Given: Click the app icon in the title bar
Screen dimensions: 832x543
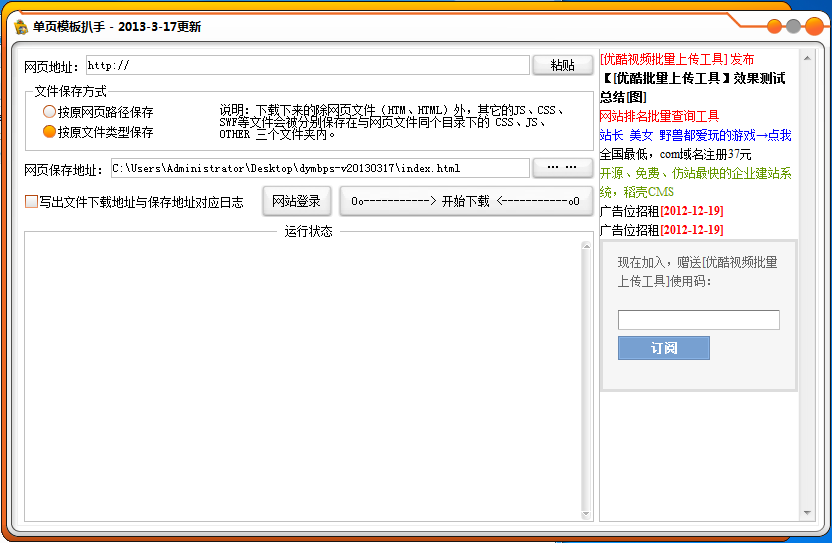Looking at the screenshot, I should click(21, 27).
